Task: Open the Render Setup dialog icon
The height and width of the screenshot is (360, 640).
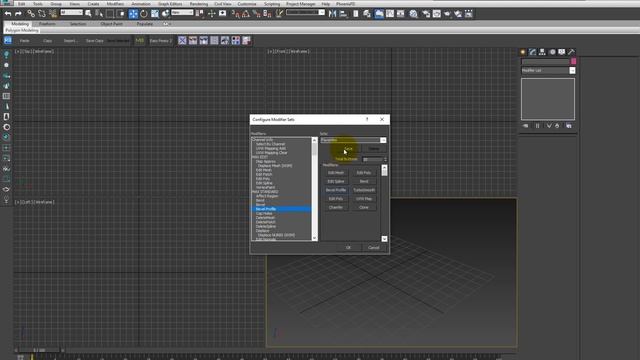Action: (x=426, y=14)
